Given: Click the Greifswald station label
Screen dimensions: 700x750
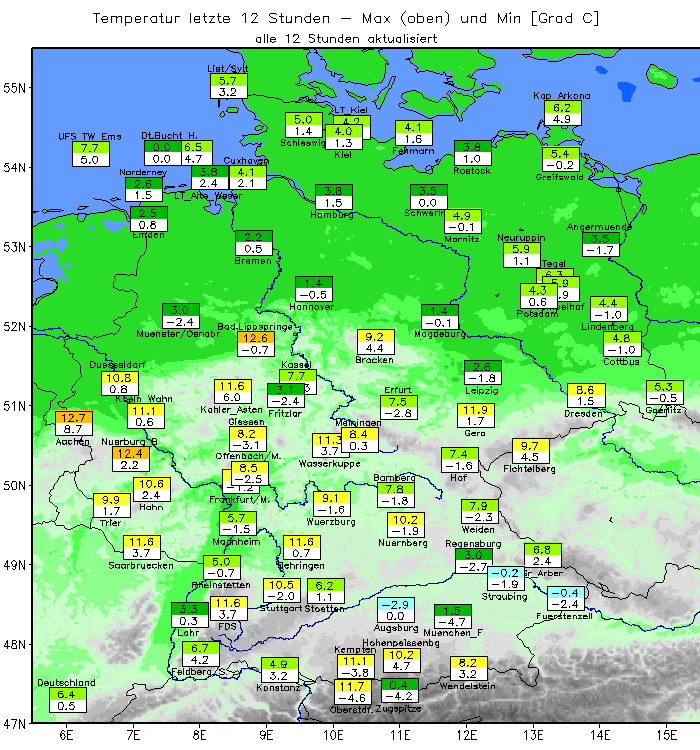Looking at the screenshot, I should 559,177.
